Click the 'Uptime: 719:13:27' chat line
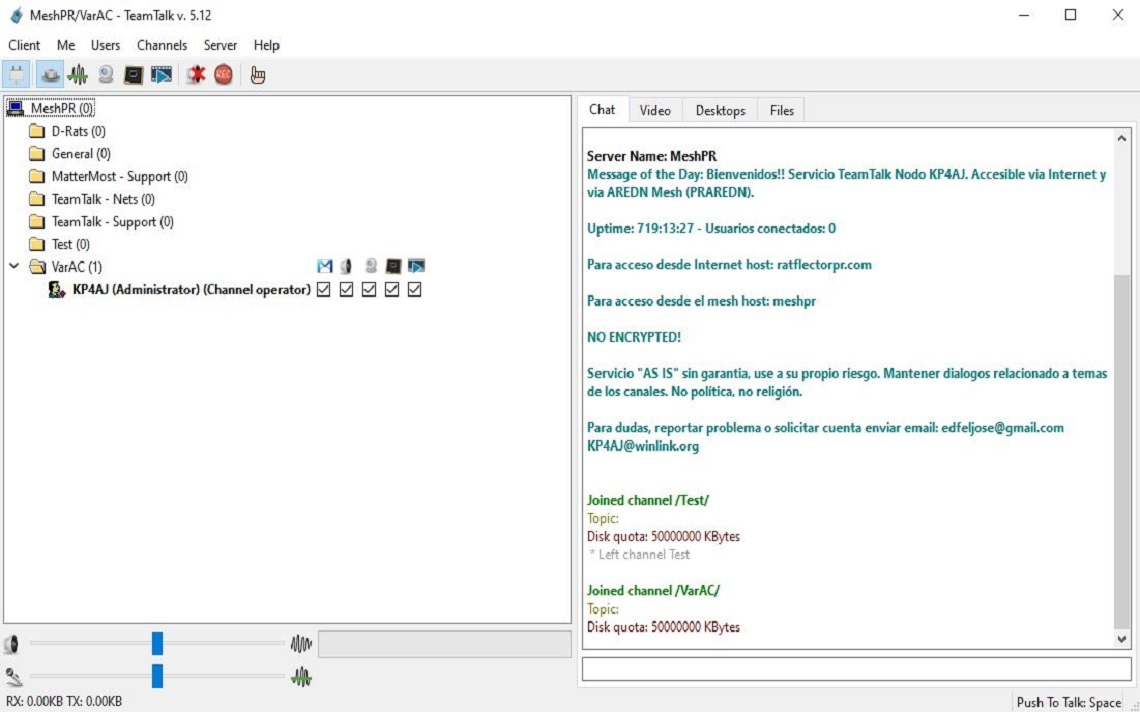1140x712 pixels. click(x=711, y=228)
